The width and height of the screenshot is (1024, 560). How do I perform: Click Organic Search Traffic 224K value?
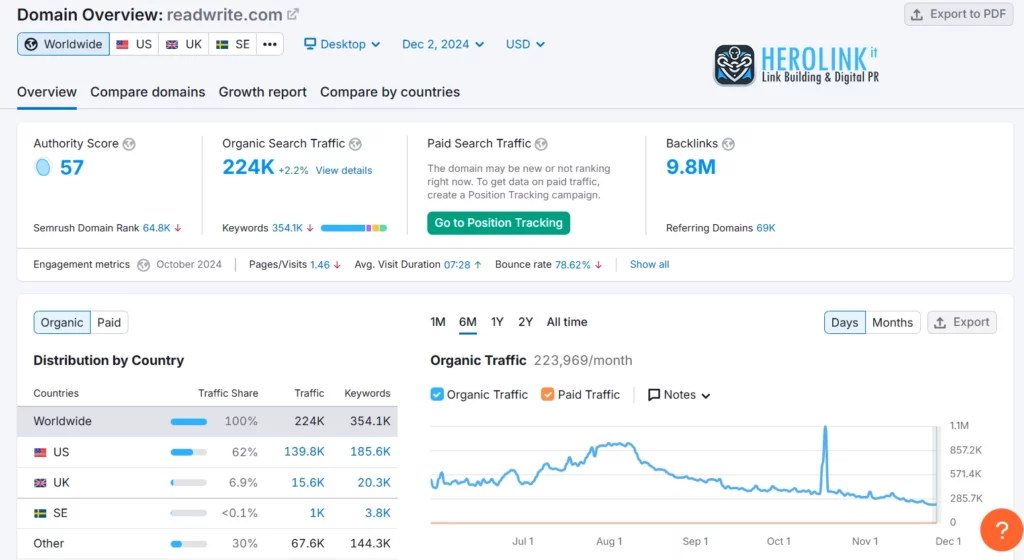pyautogui.click(x=248, y=167)
